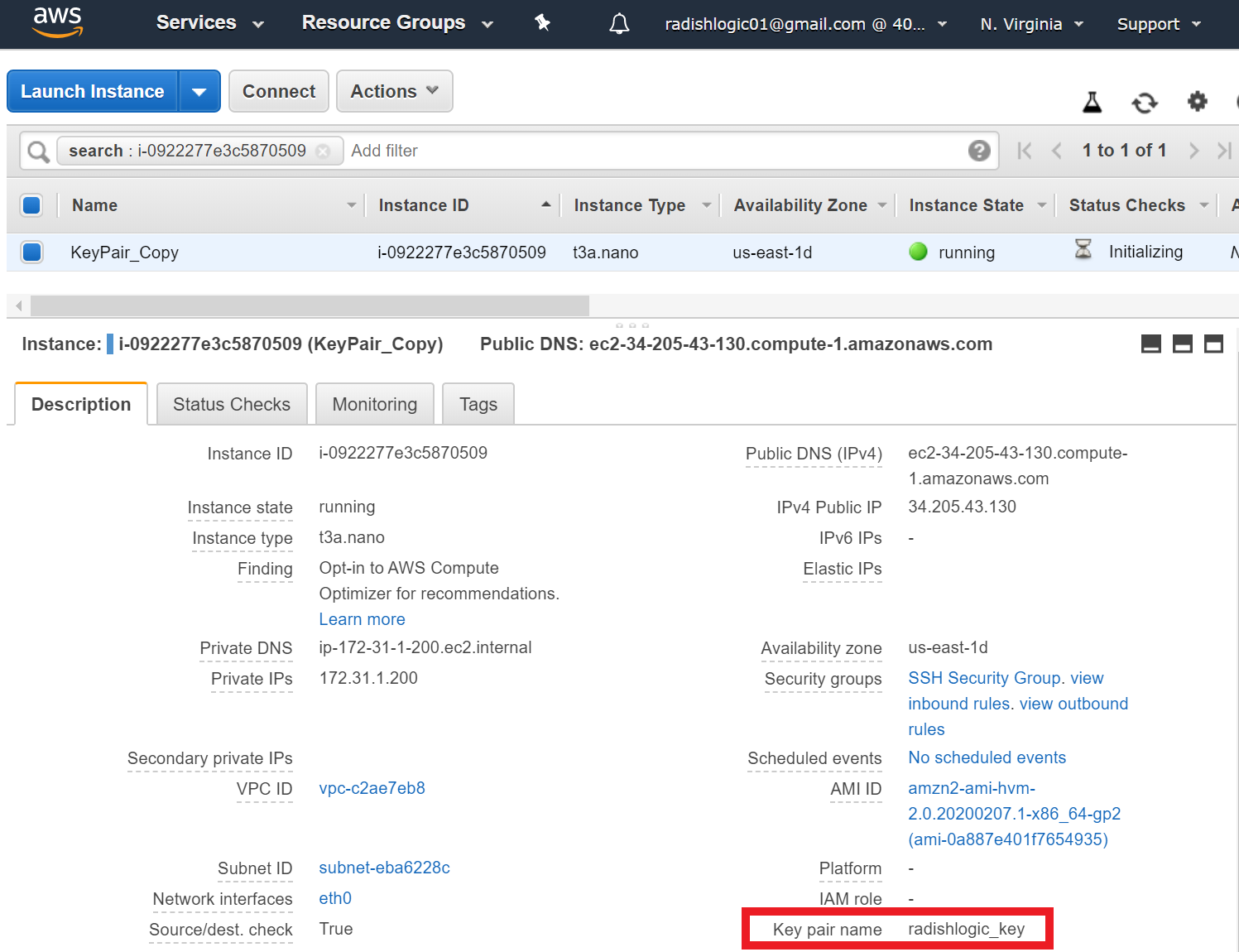This screenshot has height=952, width=1239.
Task: Clear the instance ID search filter
Action: (x=323, y=151)
